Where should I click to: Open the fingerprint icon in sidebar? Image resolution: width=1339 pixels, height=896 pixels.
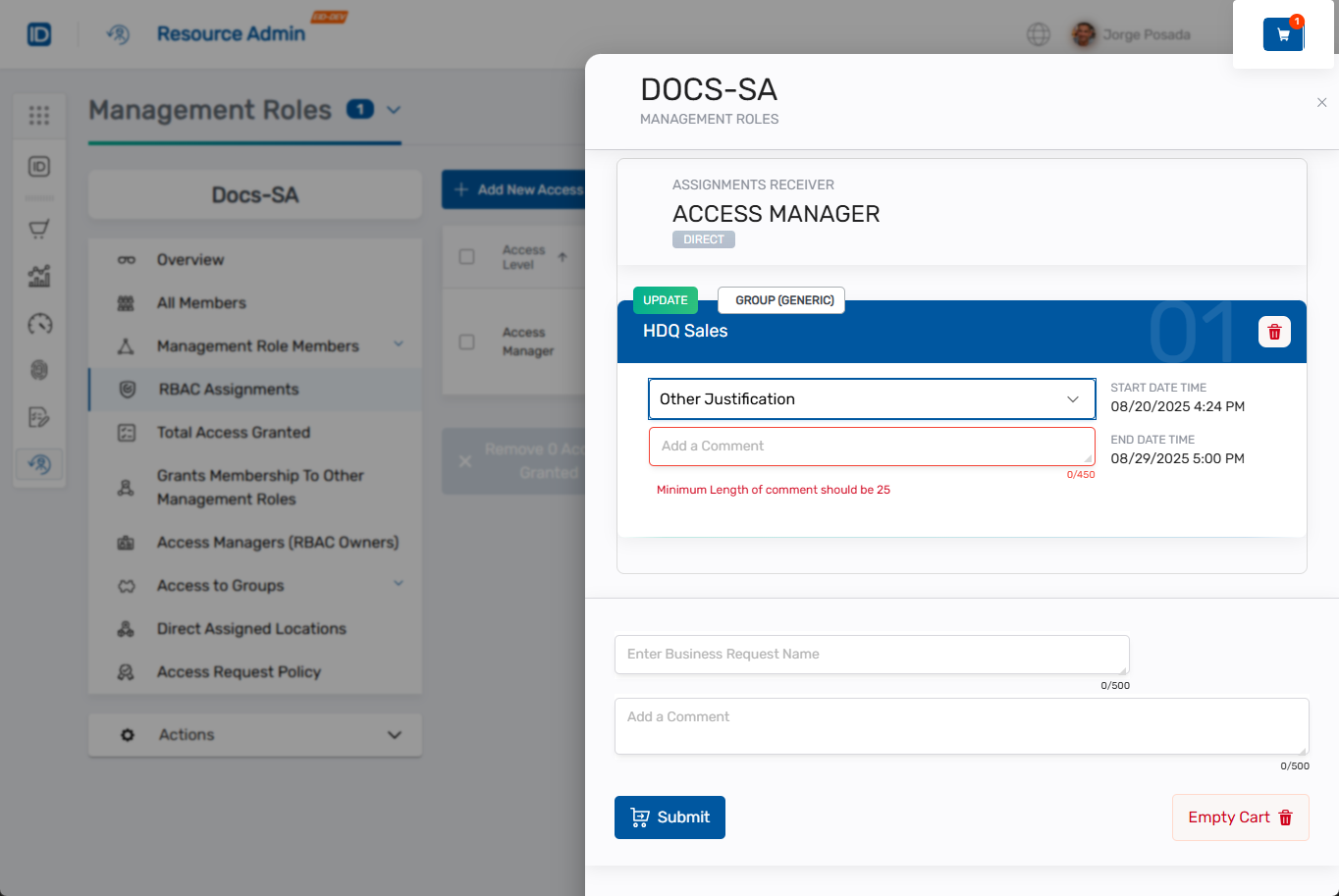click(39, 370)
